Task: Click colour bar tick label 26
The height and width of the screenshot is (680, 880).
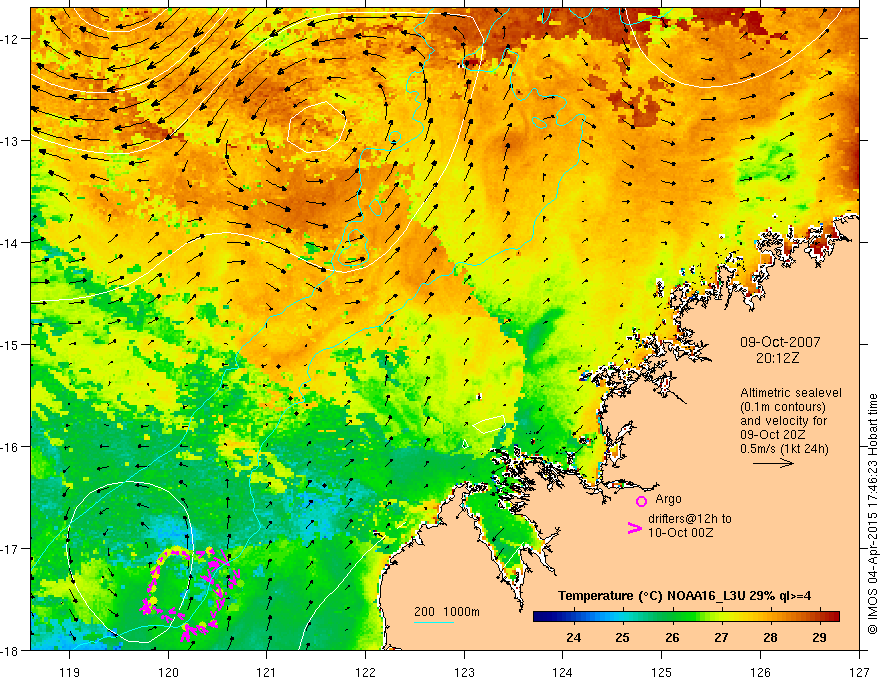Action: coord(672,637)
